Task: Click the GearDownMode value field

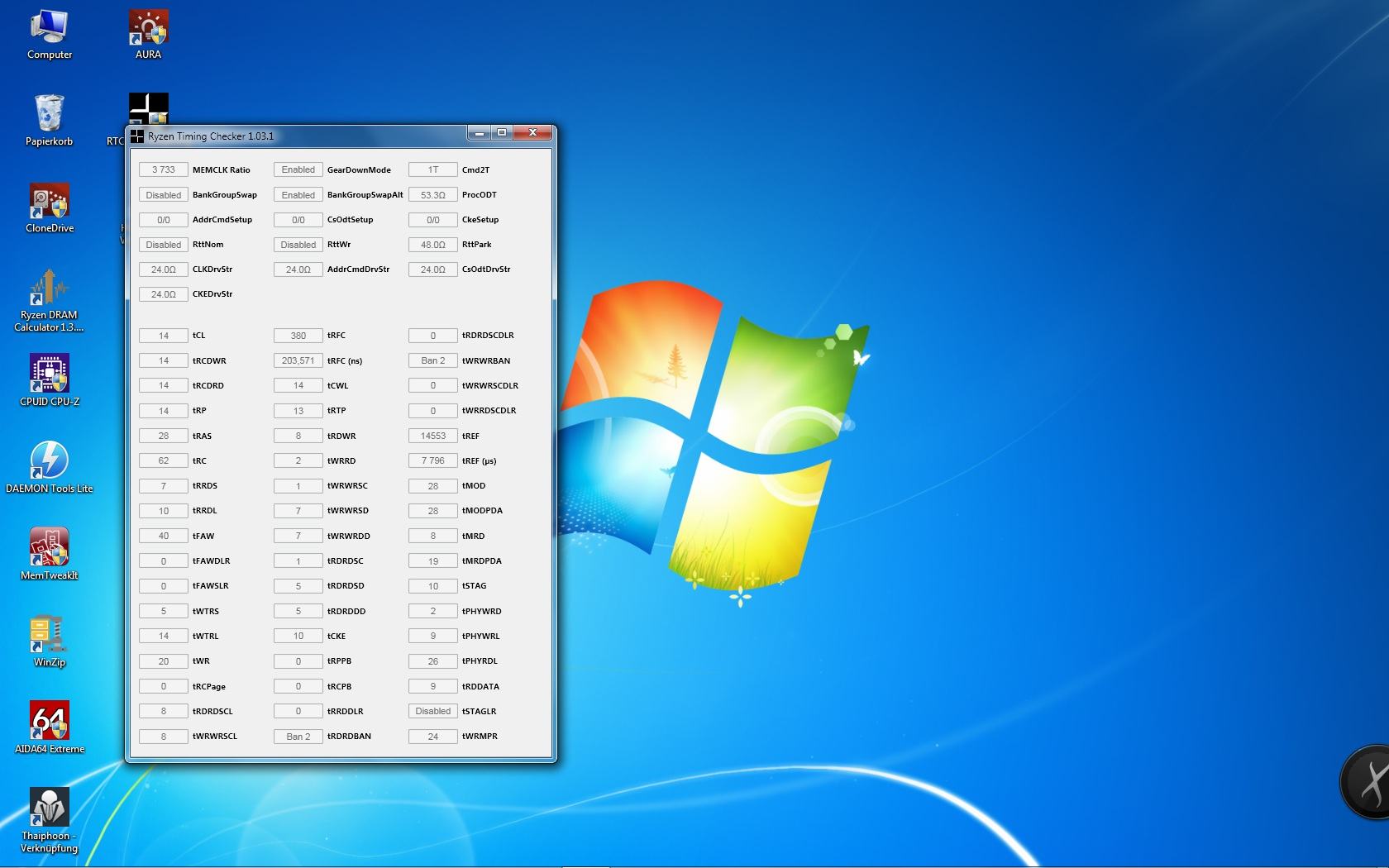Action: 298,169
